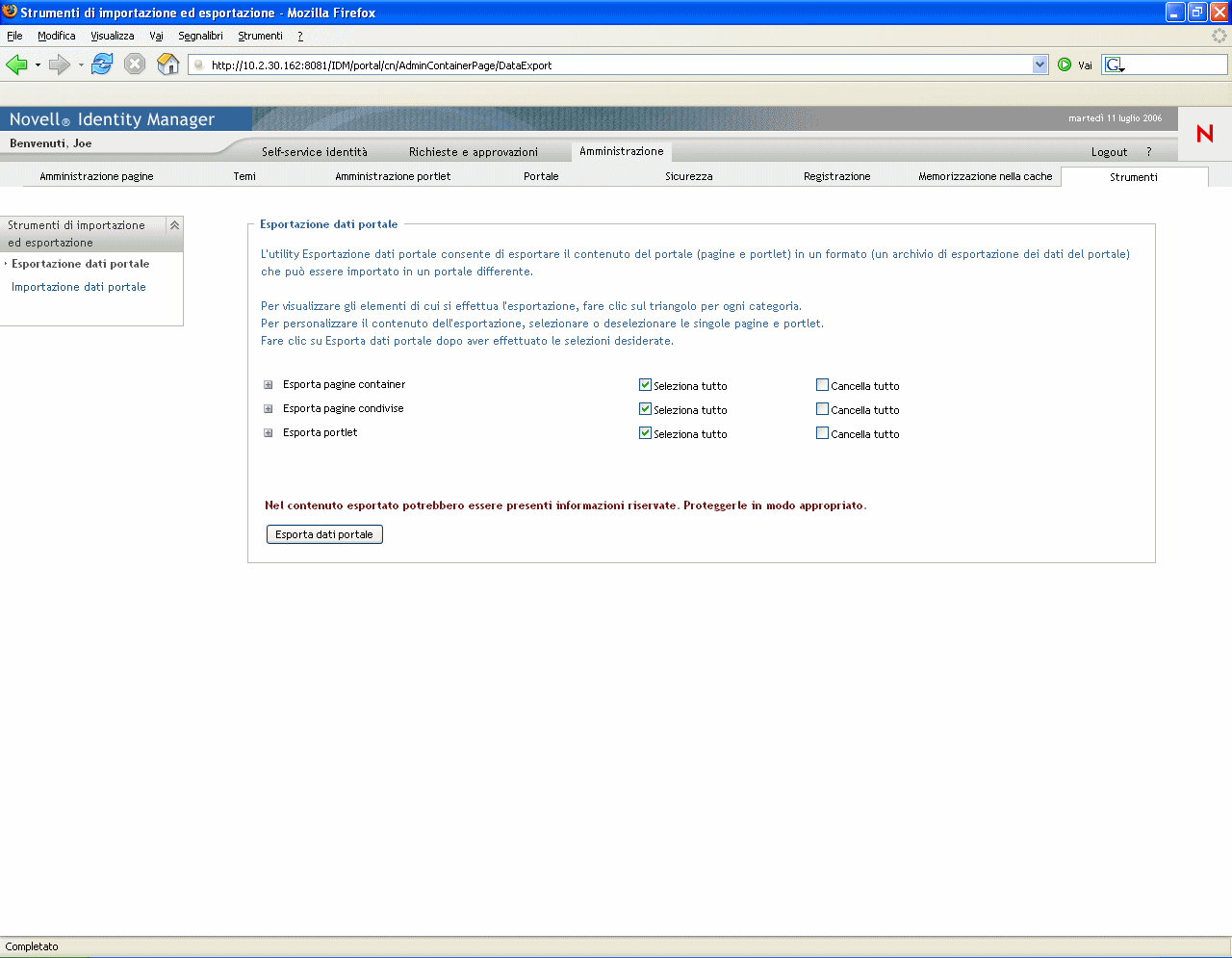The height and width of the screenshot is (958, 1232).
Task: Open the ? help menu in menu bar
Action: click(x=300, y=36)
